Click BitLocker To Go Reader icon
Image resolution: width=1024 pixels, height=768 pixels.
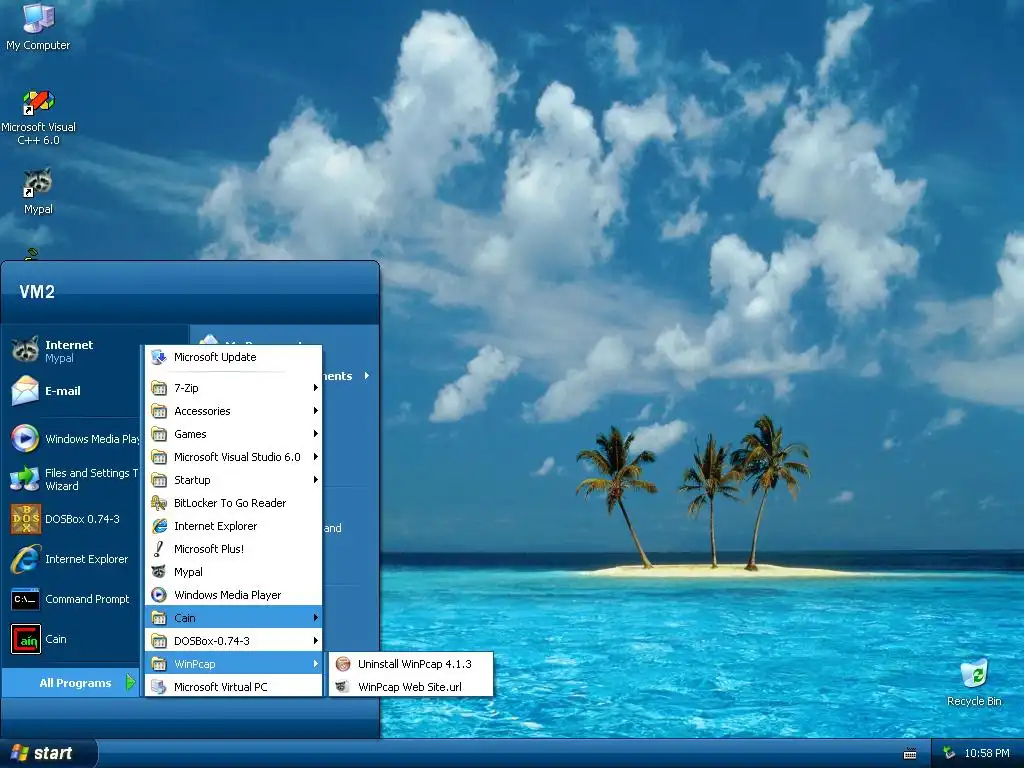pos(159,503)
